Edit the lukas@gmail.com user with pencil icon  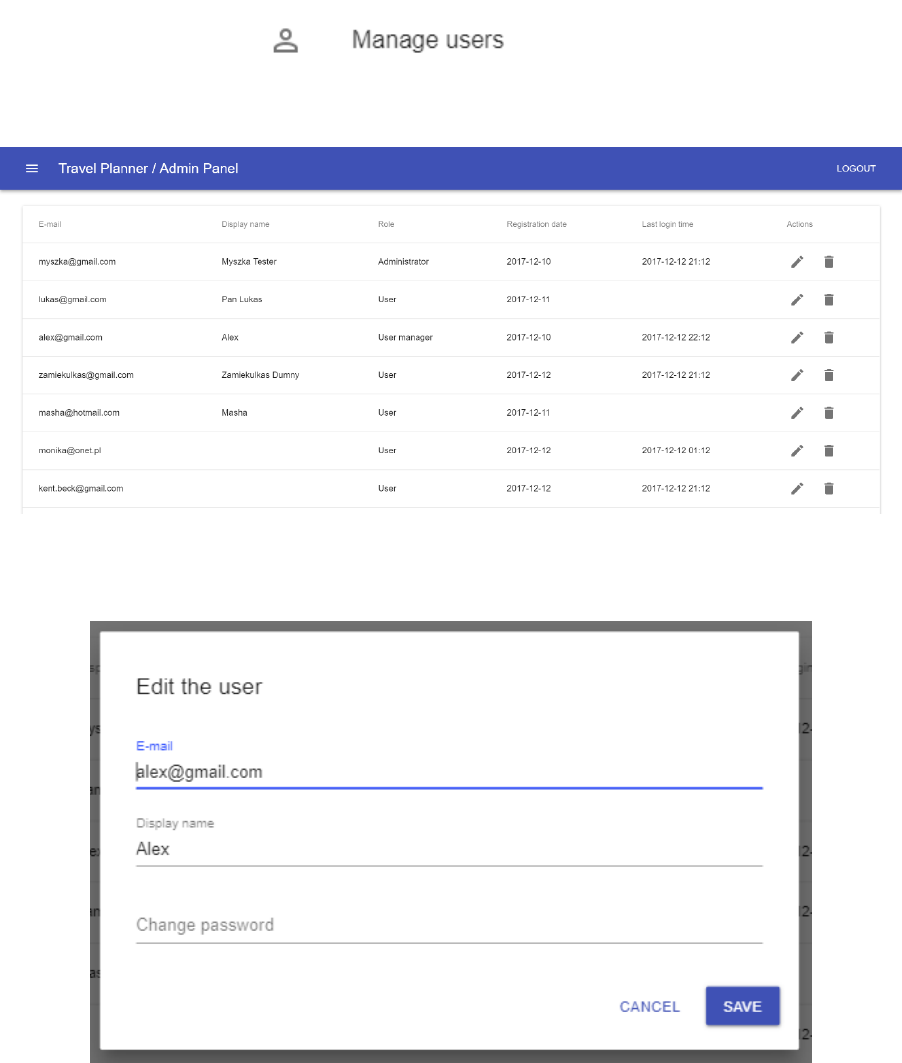click(x=797, y=300)
